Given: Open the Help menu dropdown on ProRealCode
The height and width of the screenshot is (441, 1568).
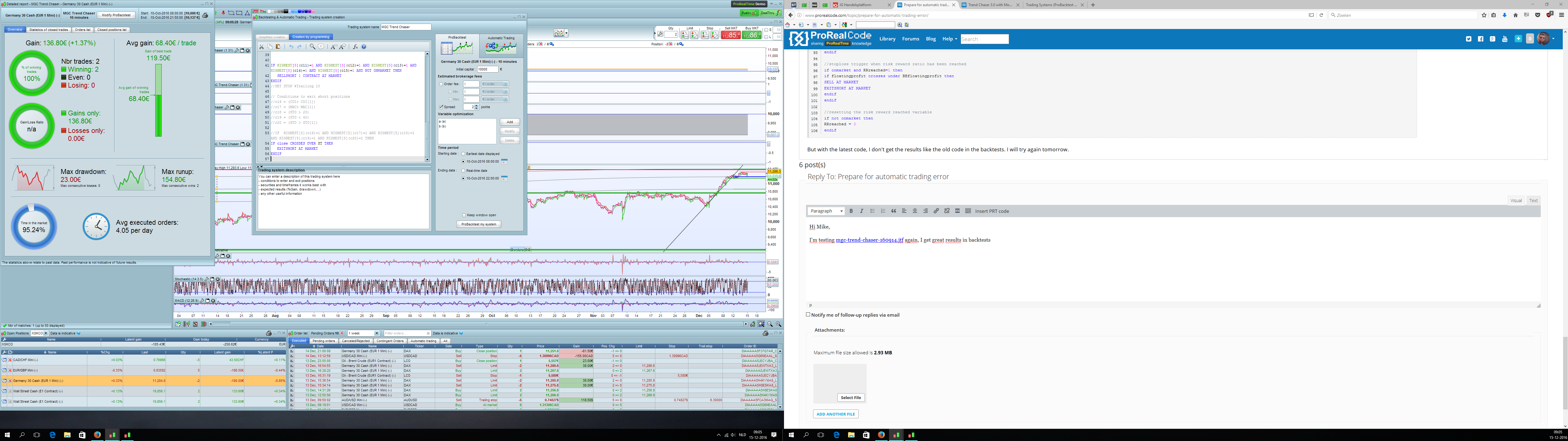Looking at the screenshot, I should click(950, 39).
